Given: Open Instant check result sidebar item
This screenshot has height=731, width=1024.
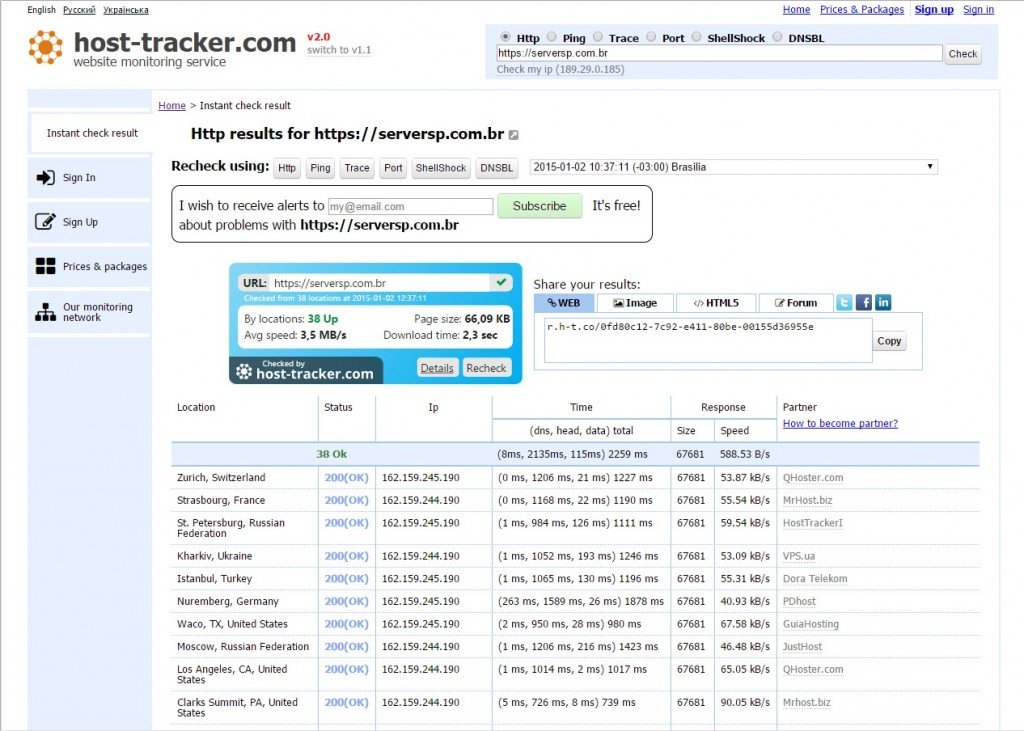Looking at the screenshot, I should coord(91,133).
